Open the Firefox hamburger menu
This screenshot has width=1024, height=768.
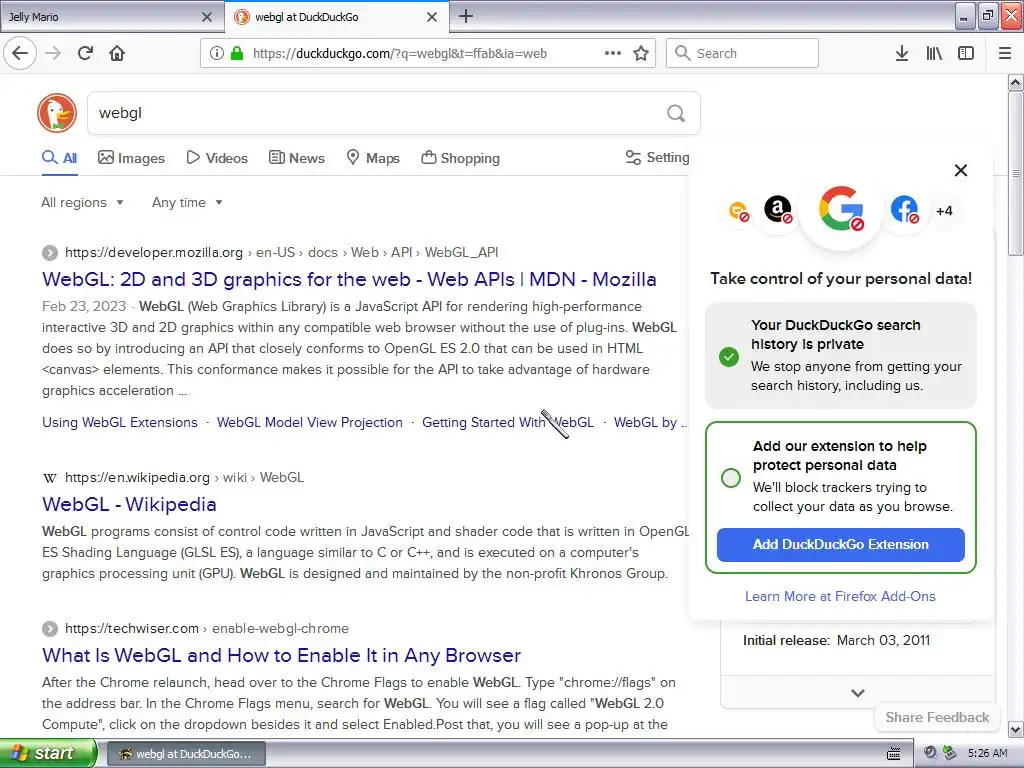point(1005,53)
